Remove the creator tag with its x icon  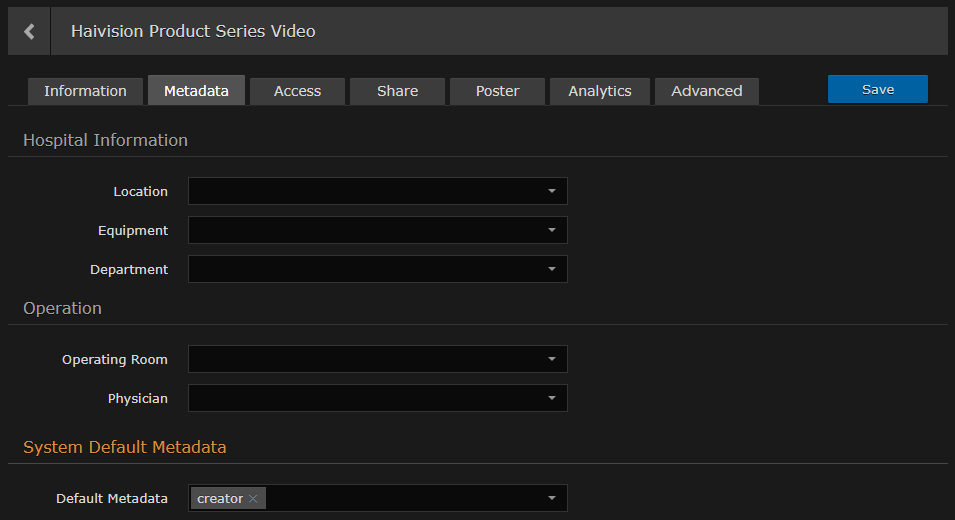253,499
